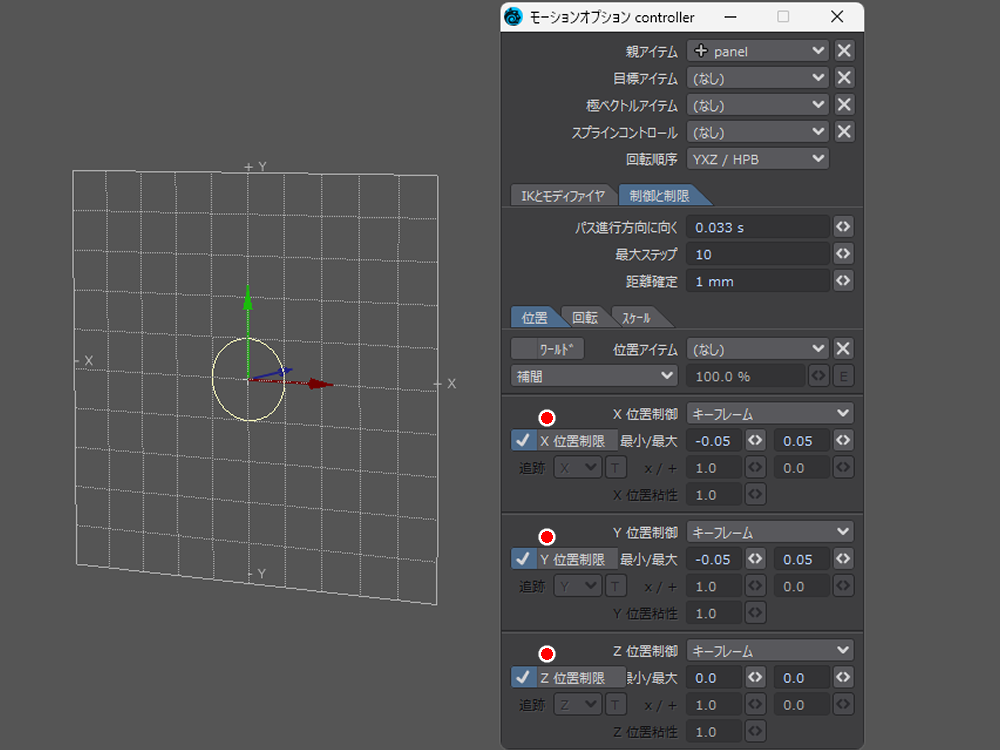Toggle the T button in X 追跡 row
This screenshot has height=750, width=1000.
(615, 467)
